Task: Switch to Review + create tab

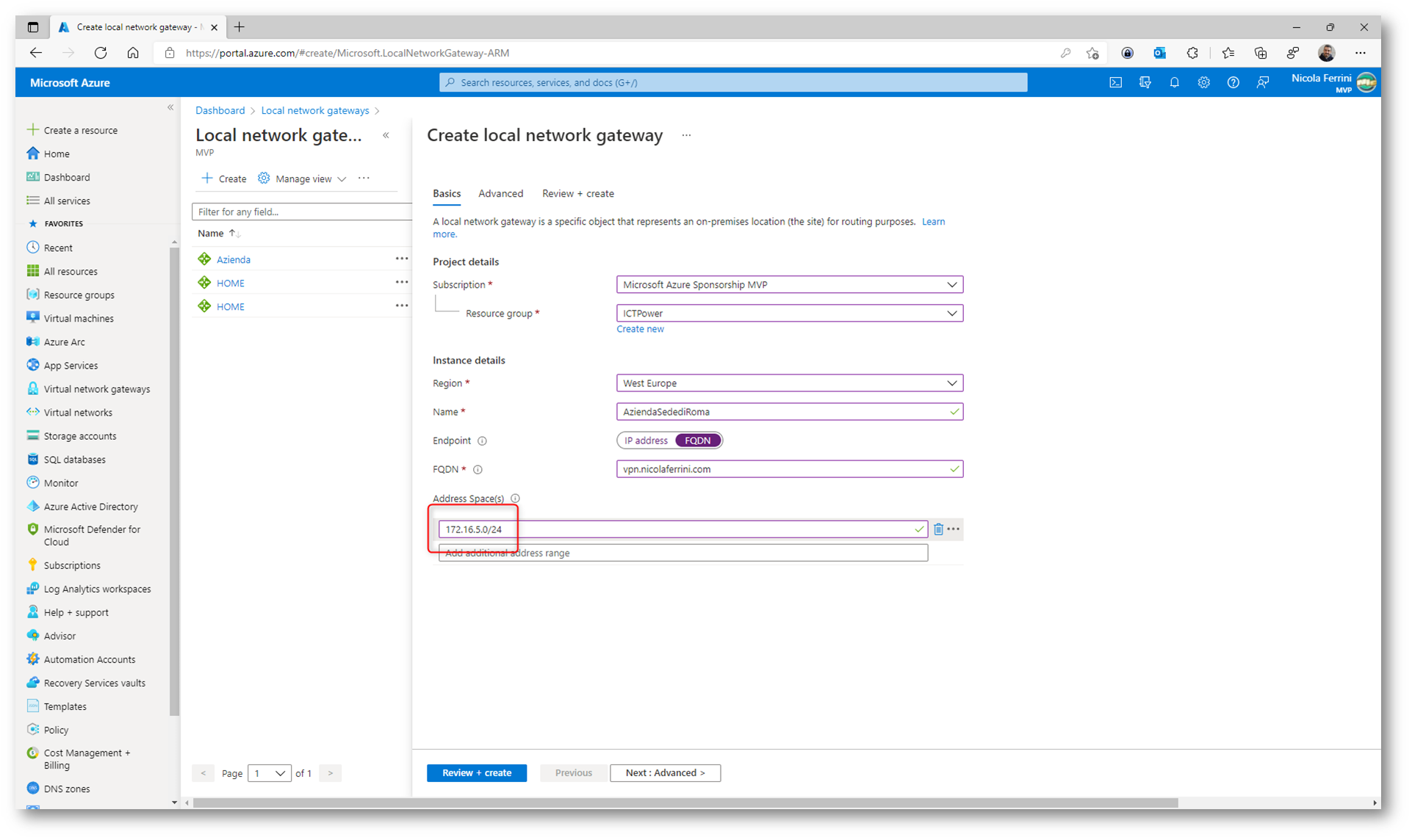Action: (x=577, y=194)
